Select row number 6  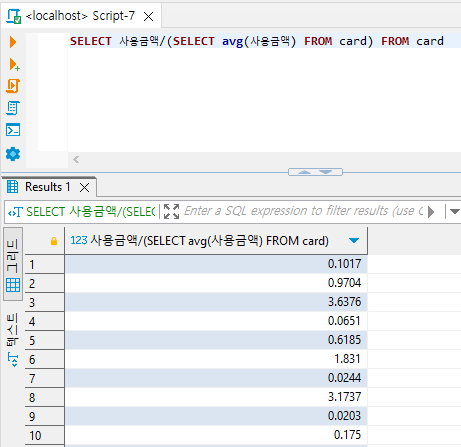[44, 360]
